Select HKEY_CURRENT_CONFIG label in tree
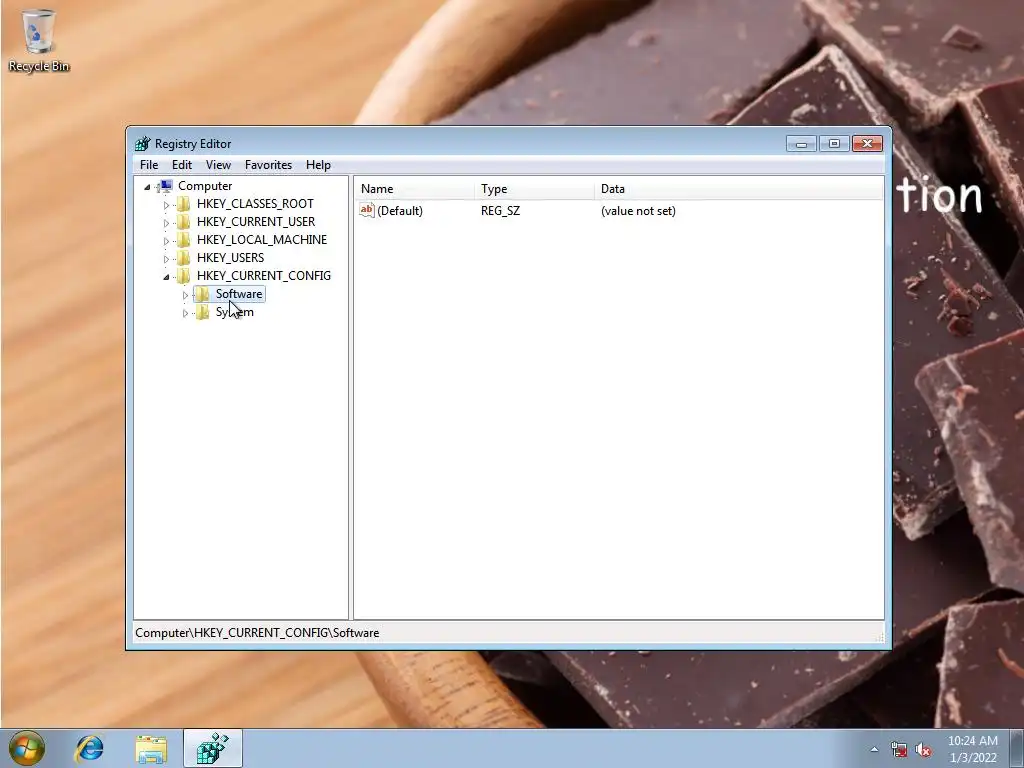The width and height of the screenshot is (1024, 768). [x=264, y=276]
